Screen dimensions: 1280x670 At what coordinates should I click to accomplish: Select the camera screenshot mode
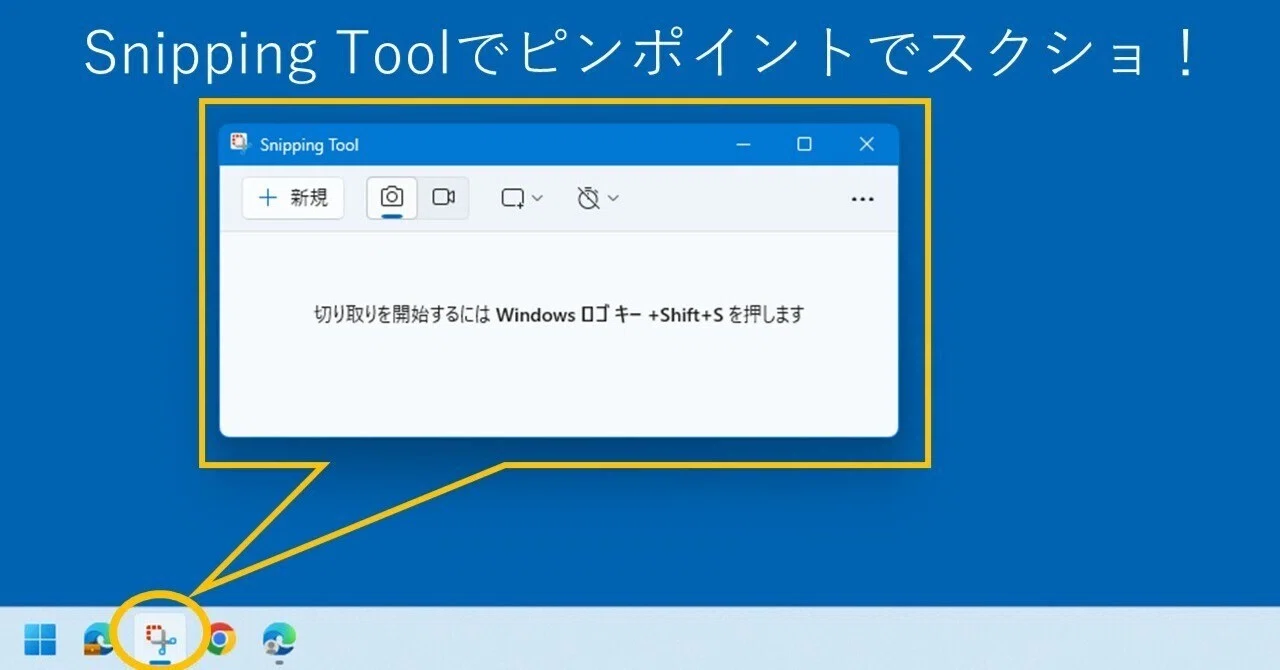pos(392,198)
